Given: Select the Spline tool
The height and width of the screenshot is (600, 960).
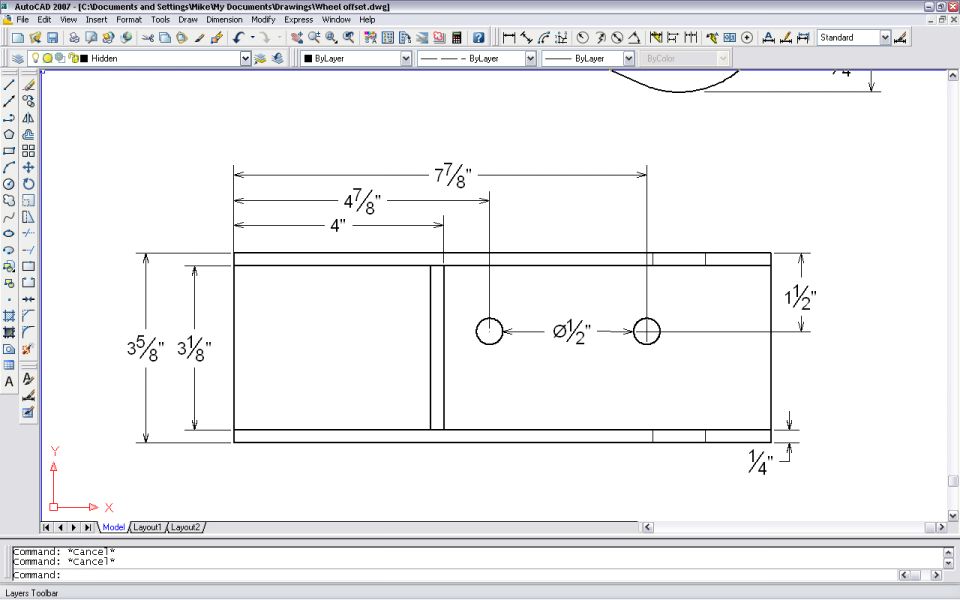Looking at the screenshot, I should pyautogui.click(x=9, y=217).
